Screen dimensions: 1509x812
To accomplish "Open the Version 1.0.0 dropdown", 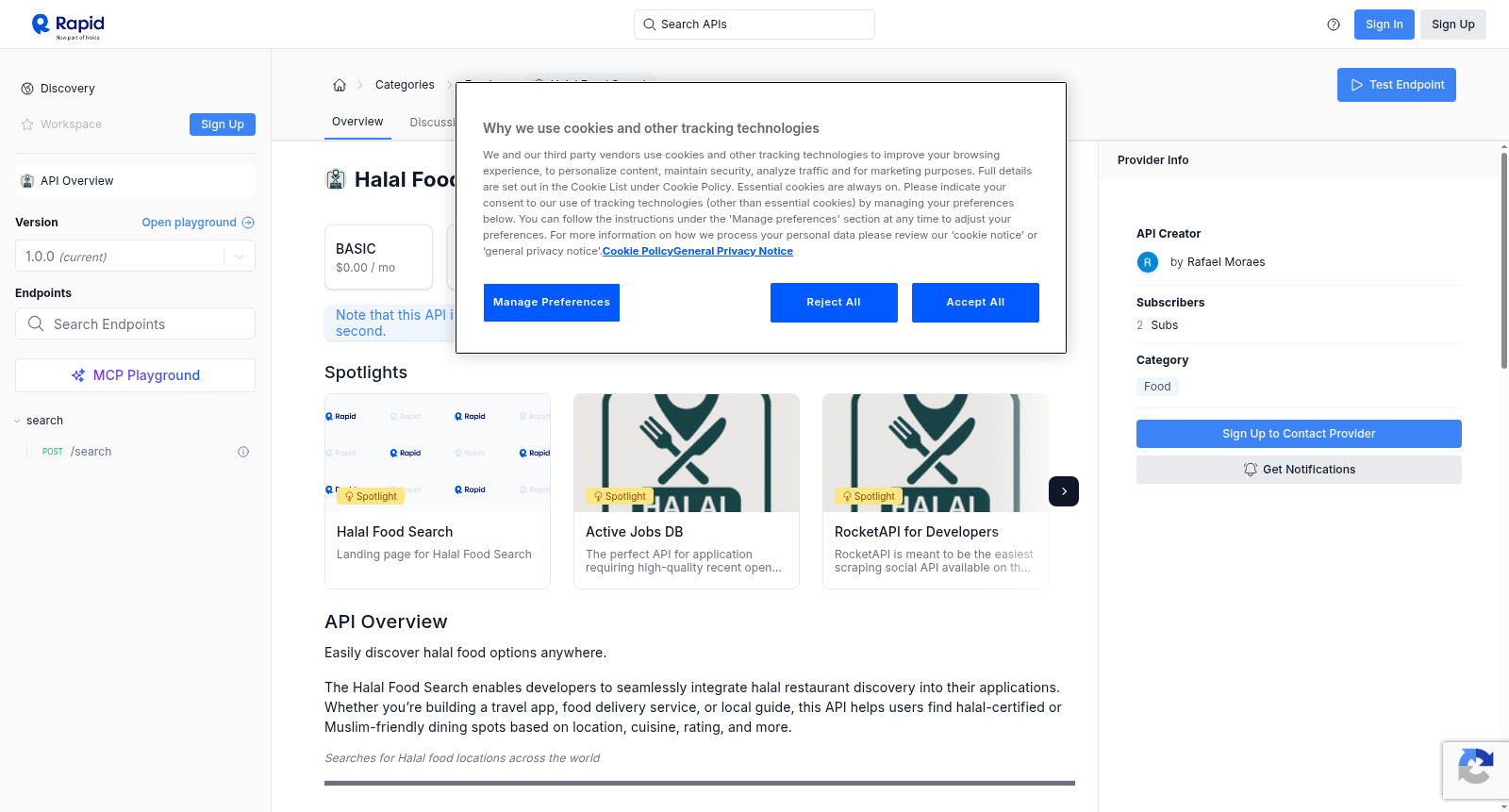I will point(135,257).
